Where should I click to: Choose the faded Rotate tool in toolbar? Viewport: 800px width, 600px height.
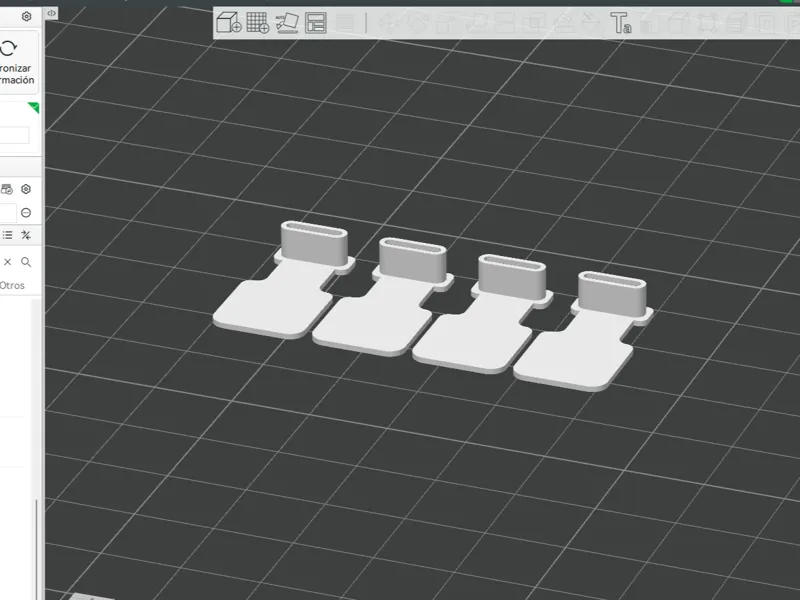[x=417, y=23]
